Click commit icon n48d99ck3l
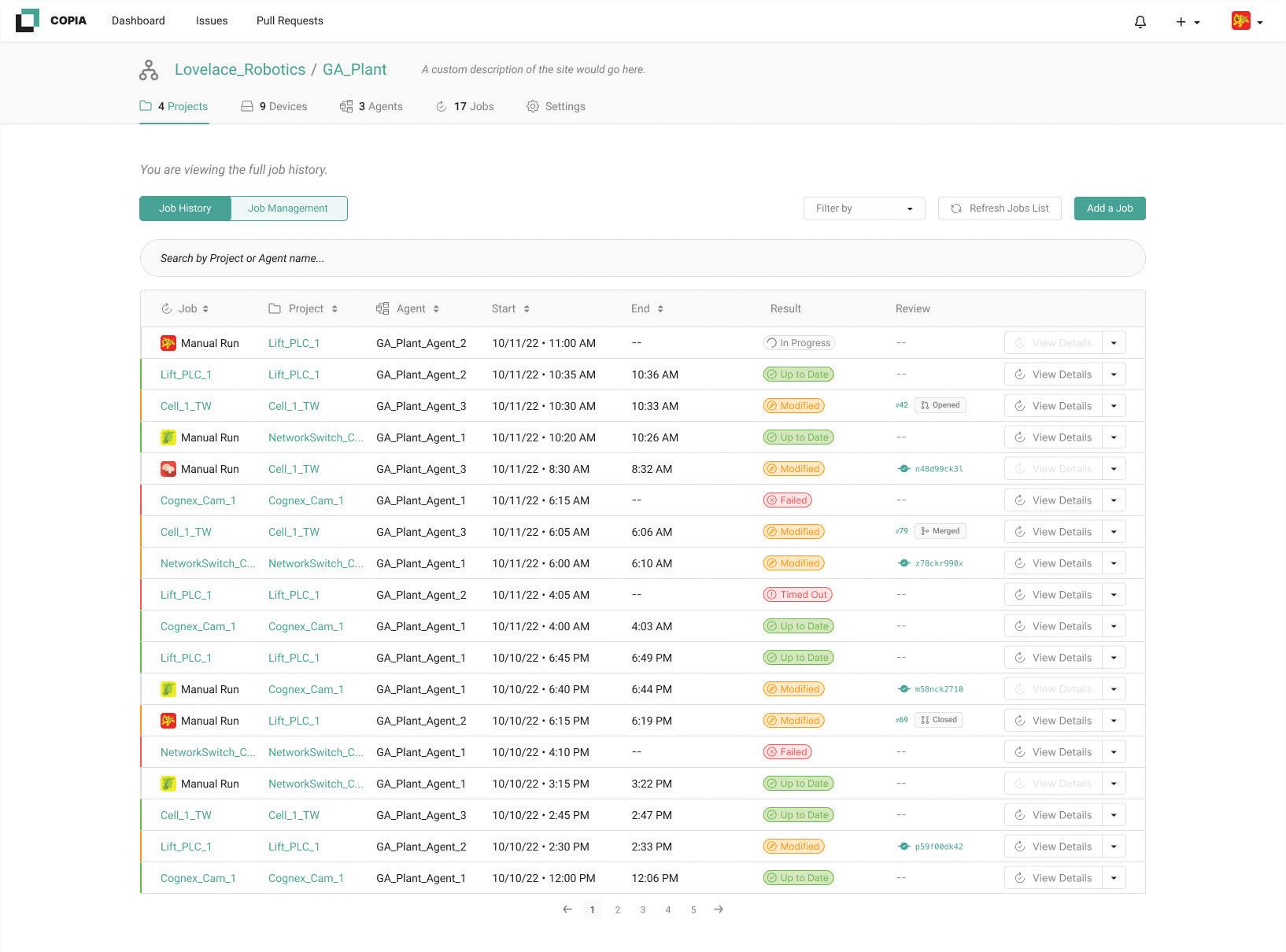1286x952 pixels. coord(904,469)
